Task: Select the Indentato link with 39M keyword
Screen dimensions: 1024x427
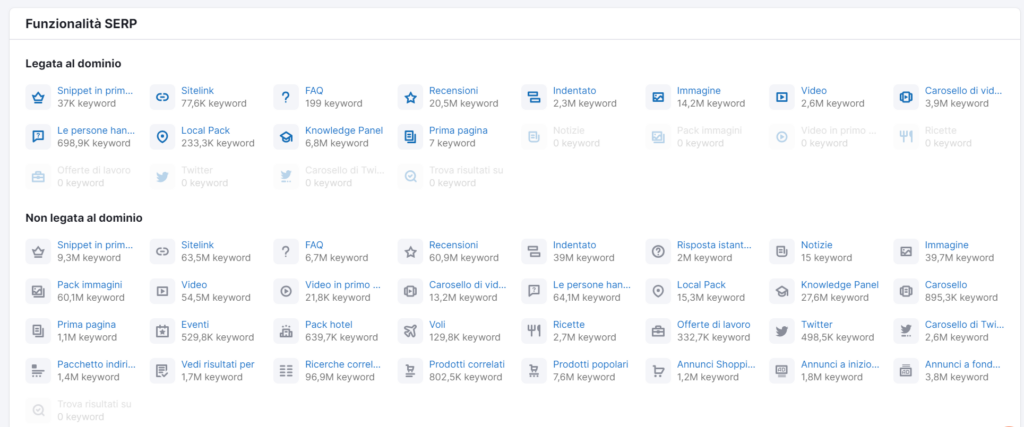Action: point(574,244)
